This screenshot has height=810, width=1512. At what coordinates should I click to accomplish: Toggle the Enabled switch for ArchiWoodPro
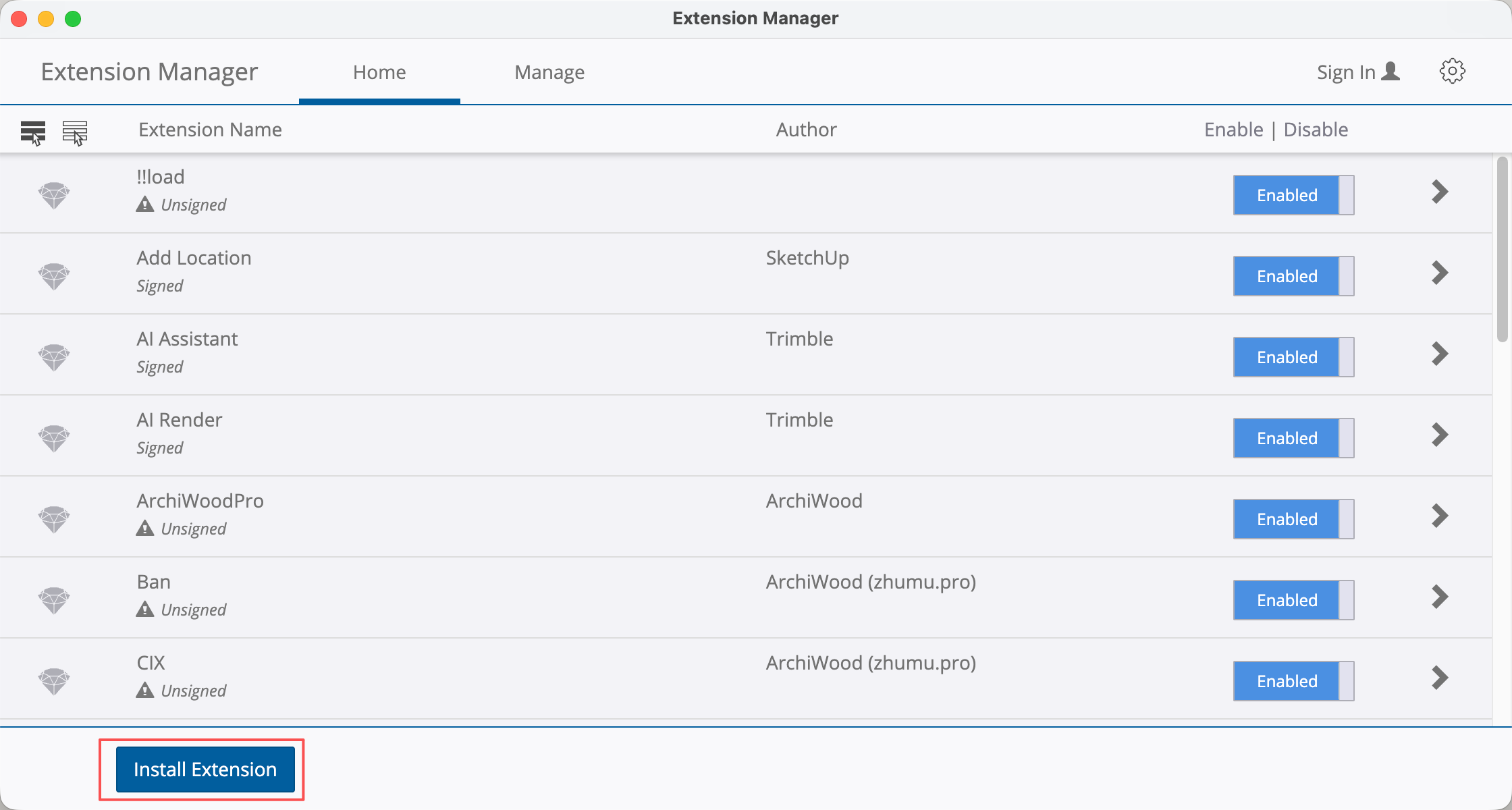(1293, 519)
